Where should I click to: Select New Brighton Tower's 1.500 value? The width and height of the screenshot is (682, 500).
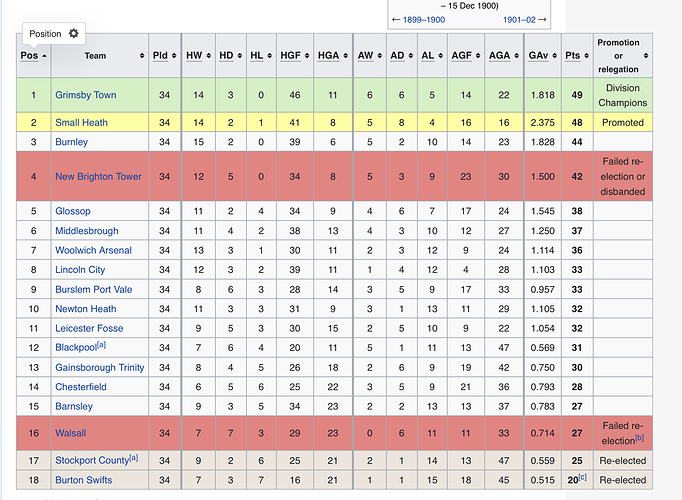(x=543, y=177)
